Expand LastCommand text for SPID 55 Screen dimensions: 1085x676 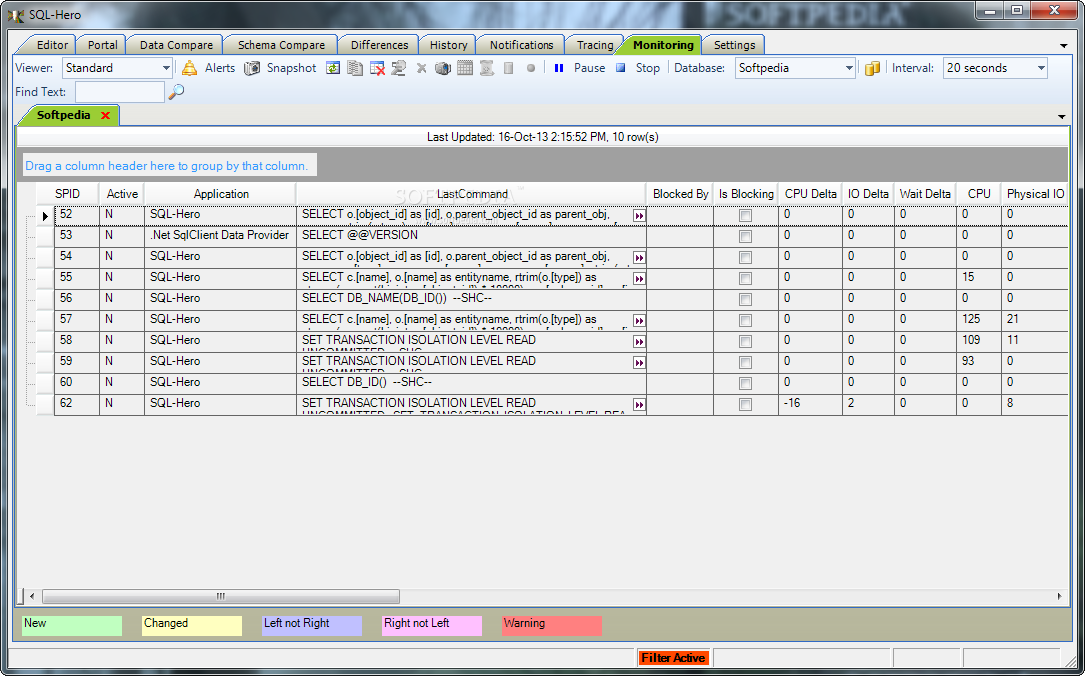[639, 278]
